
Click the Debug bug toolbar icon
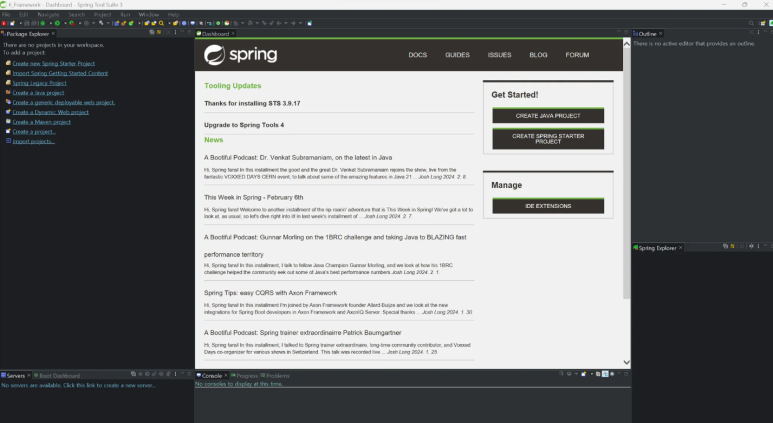click(x=42, y=23)
